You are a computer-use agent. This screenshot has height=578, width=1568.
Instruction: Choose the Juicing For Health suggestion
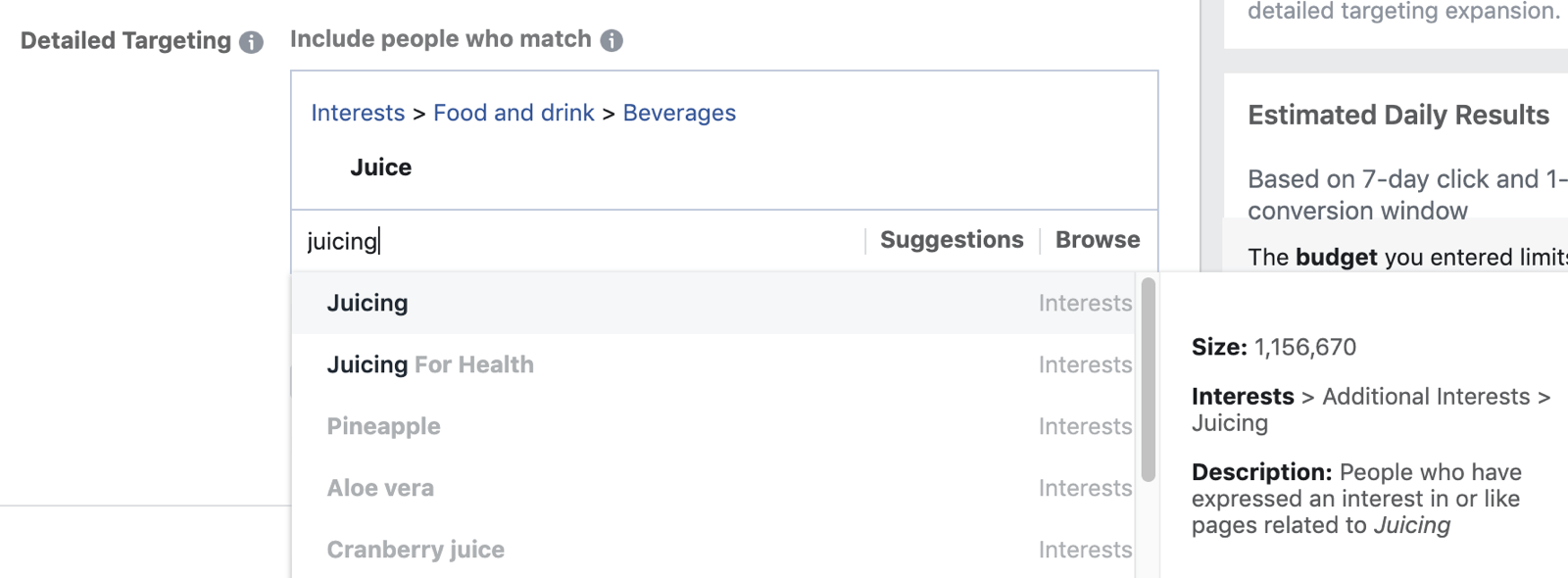tap(714, 364)
